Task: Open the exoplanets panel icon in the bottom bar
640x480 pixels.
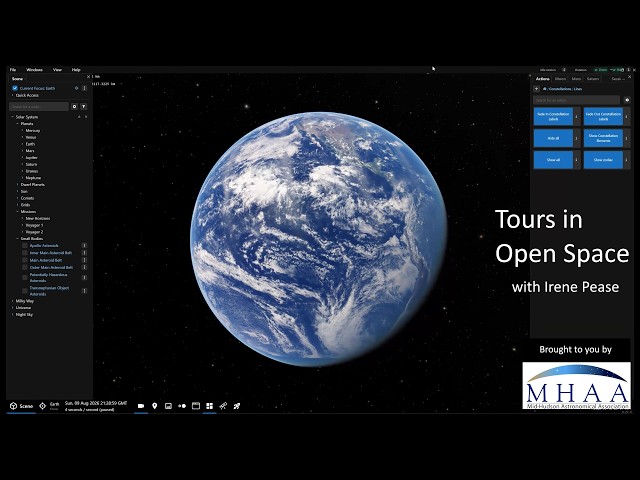Action: 182,406
